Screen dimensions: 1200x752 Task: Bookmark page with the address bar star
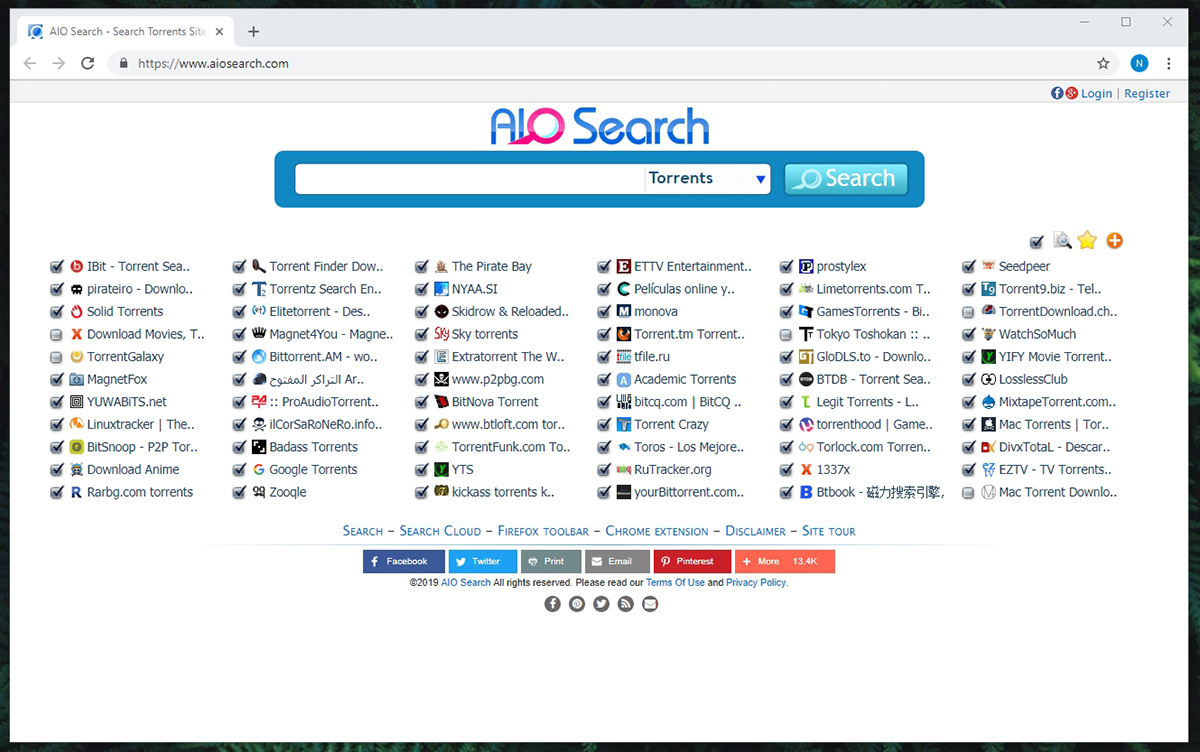1103,63
